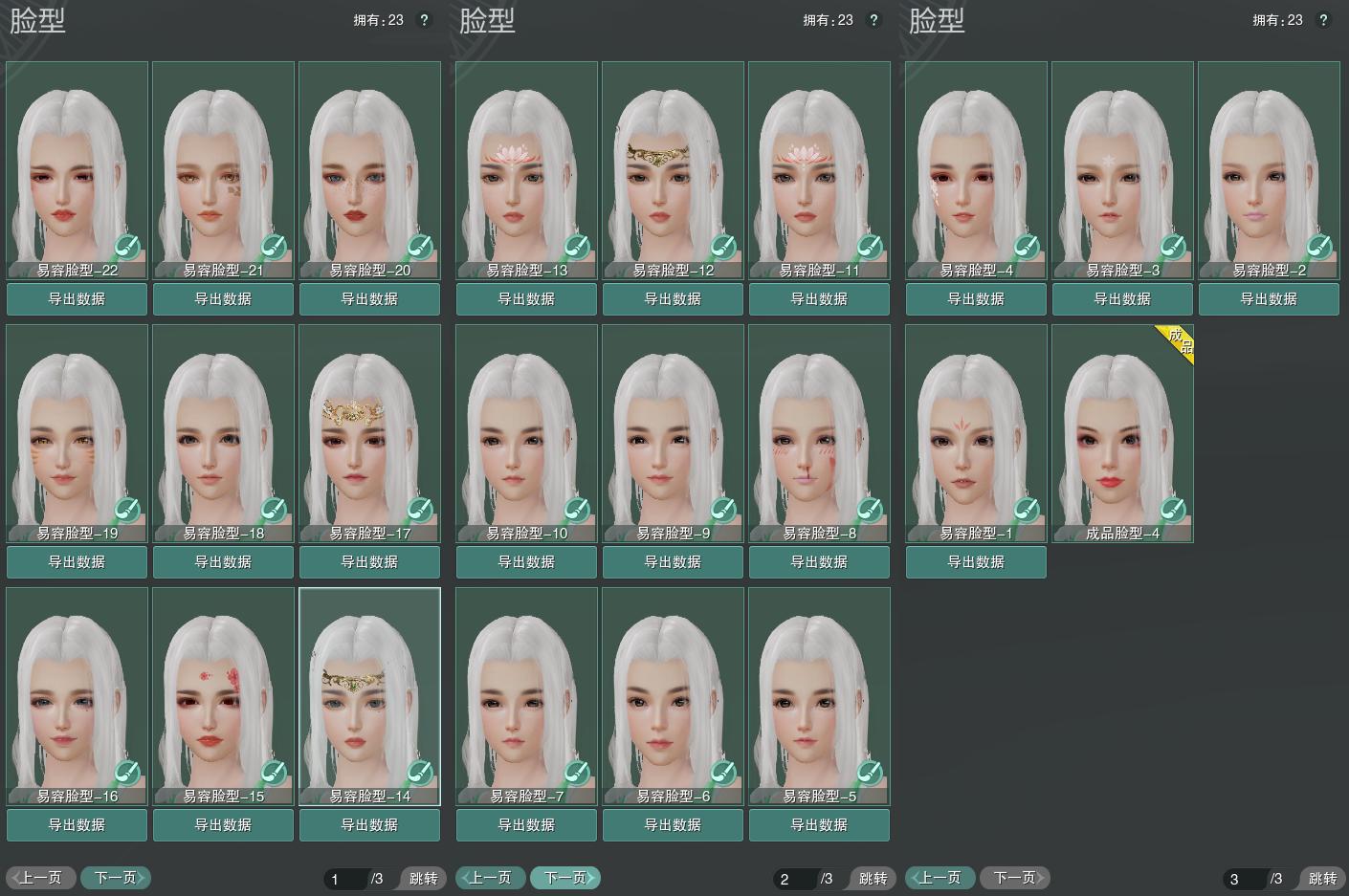Viewport: 1349px width, 896px height.
Task: Click the brush icon on 易容脸型-11
Action: (870, 248)
